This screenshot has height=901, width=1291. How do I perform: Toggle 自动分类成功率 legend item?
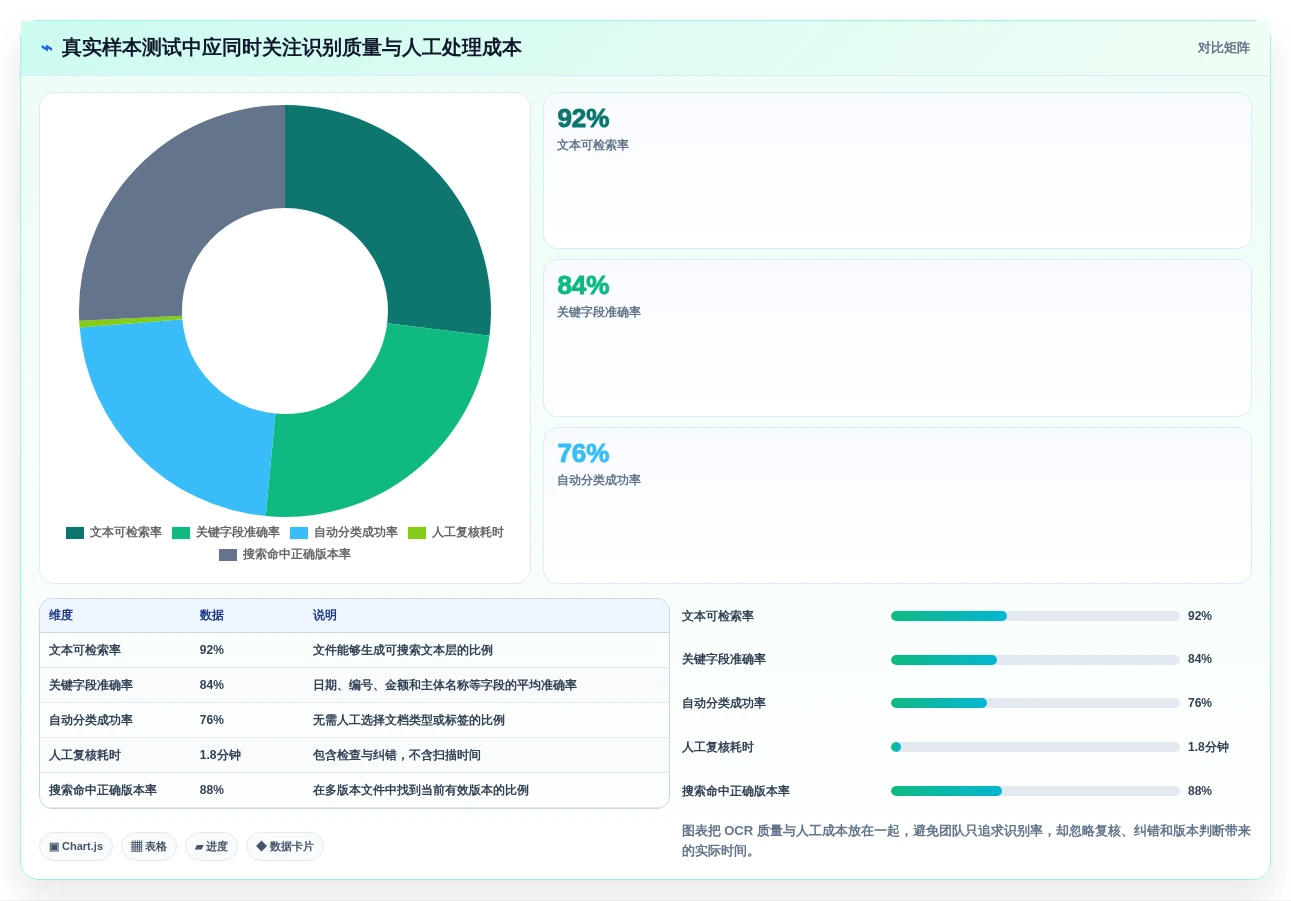(344, 533)
